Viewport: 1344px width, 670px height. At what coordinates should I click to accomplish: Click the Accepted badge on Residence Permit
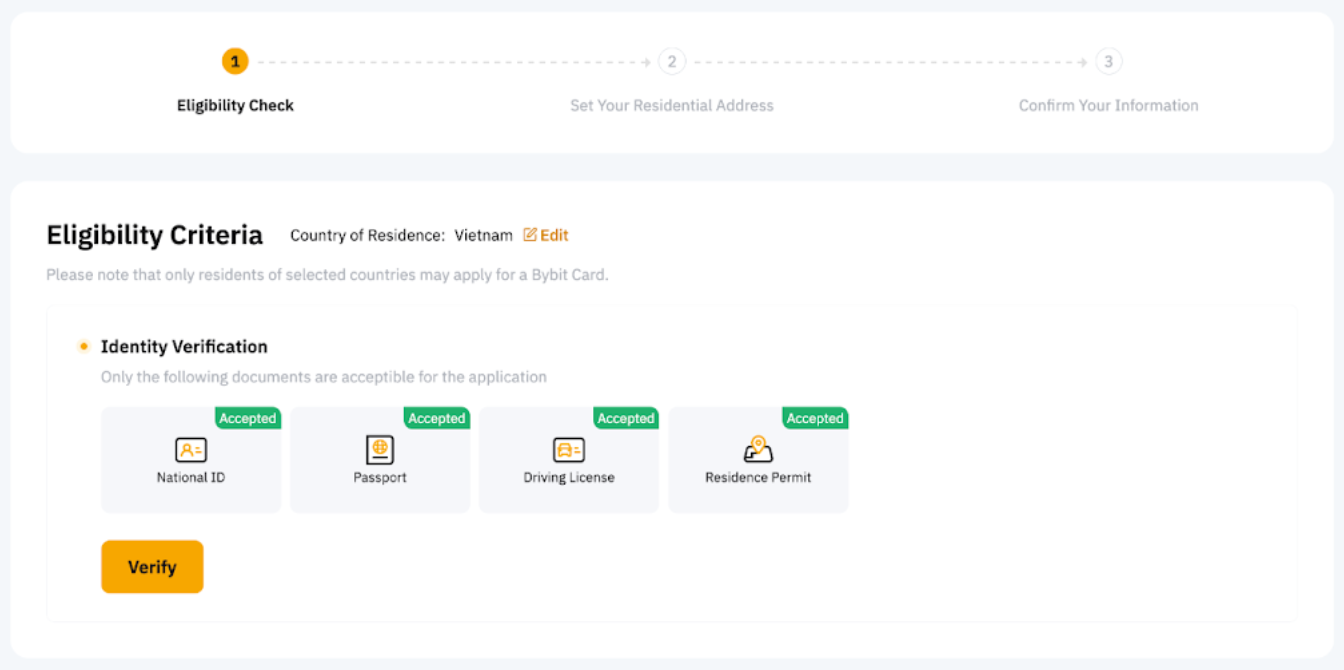coord(815,419)
